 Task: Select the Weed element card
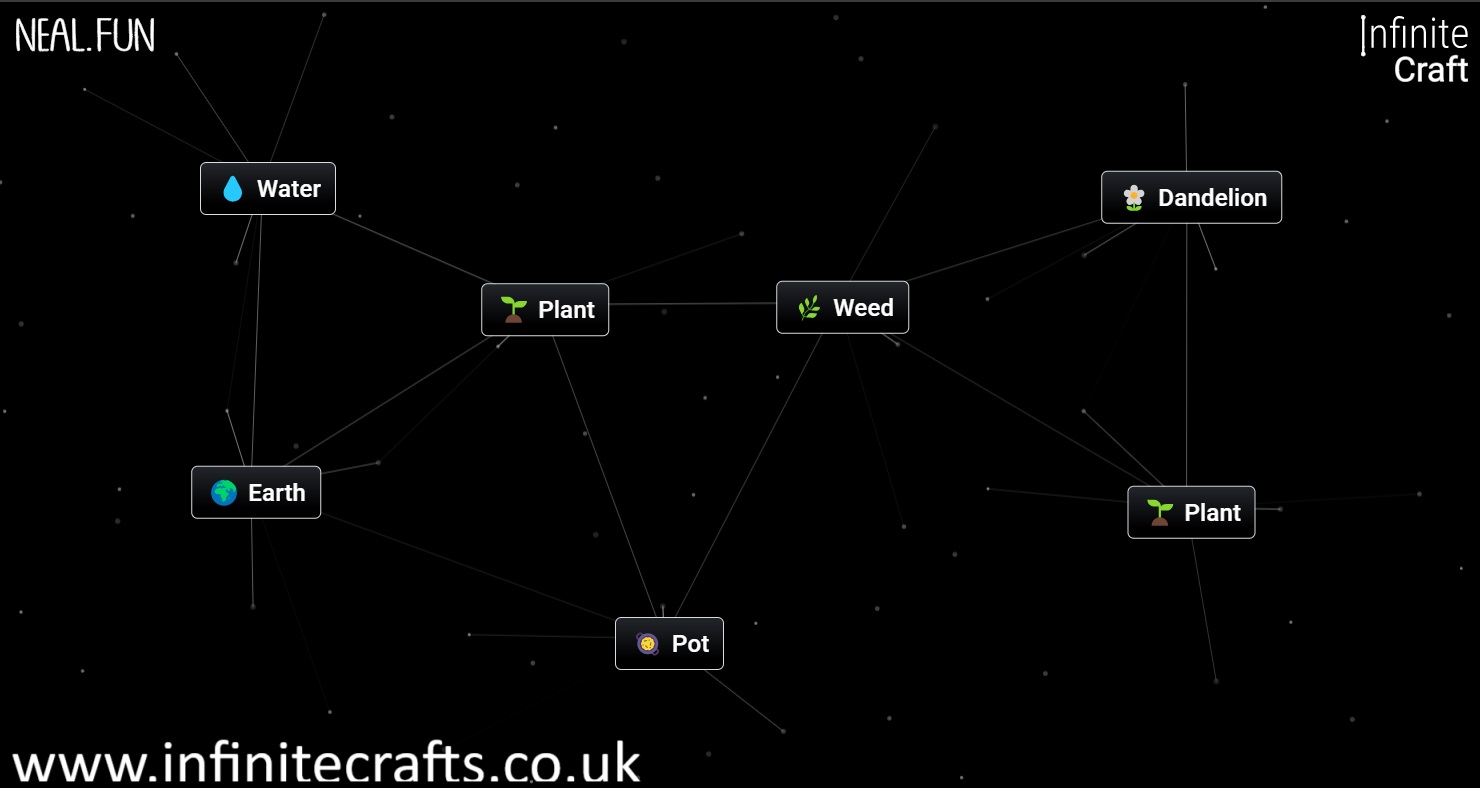click(x=842, y=307)
